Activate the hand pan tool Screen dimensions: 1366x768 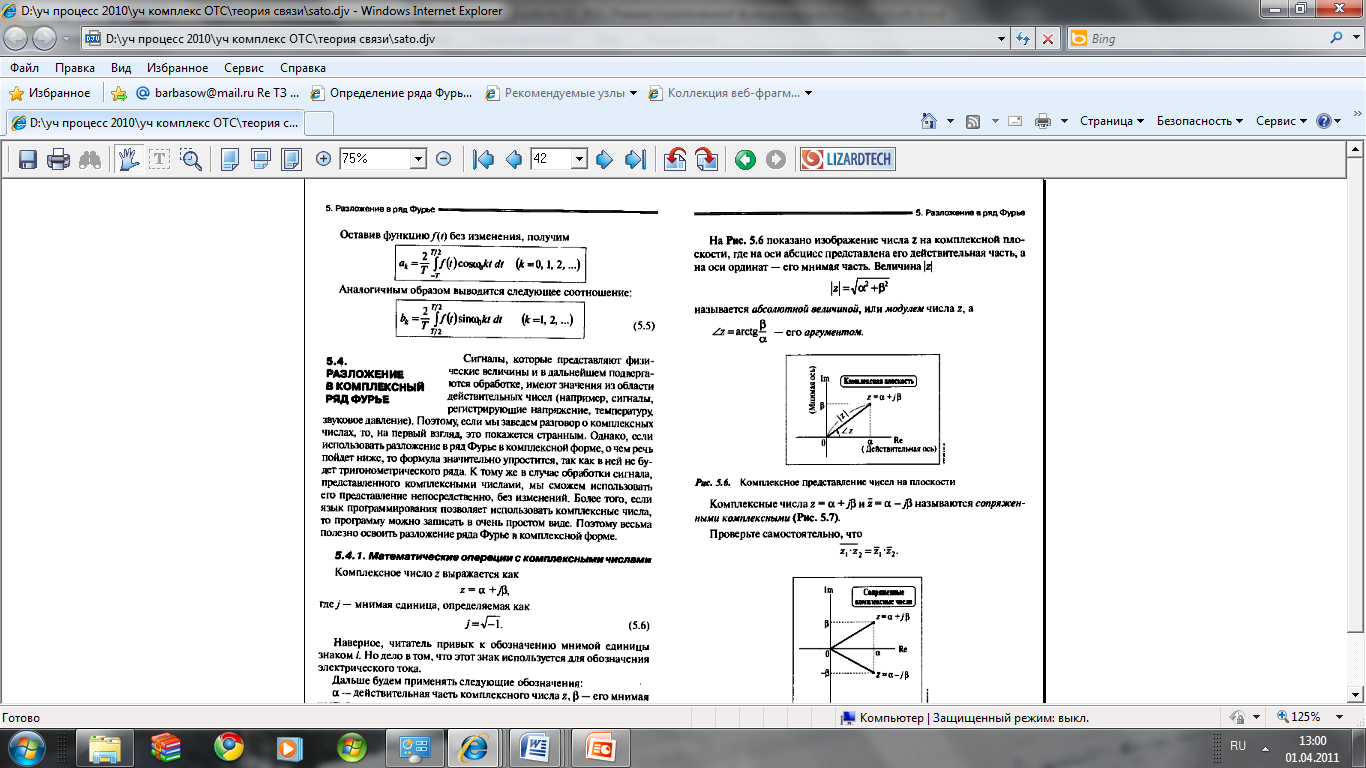tap(129, 159)
